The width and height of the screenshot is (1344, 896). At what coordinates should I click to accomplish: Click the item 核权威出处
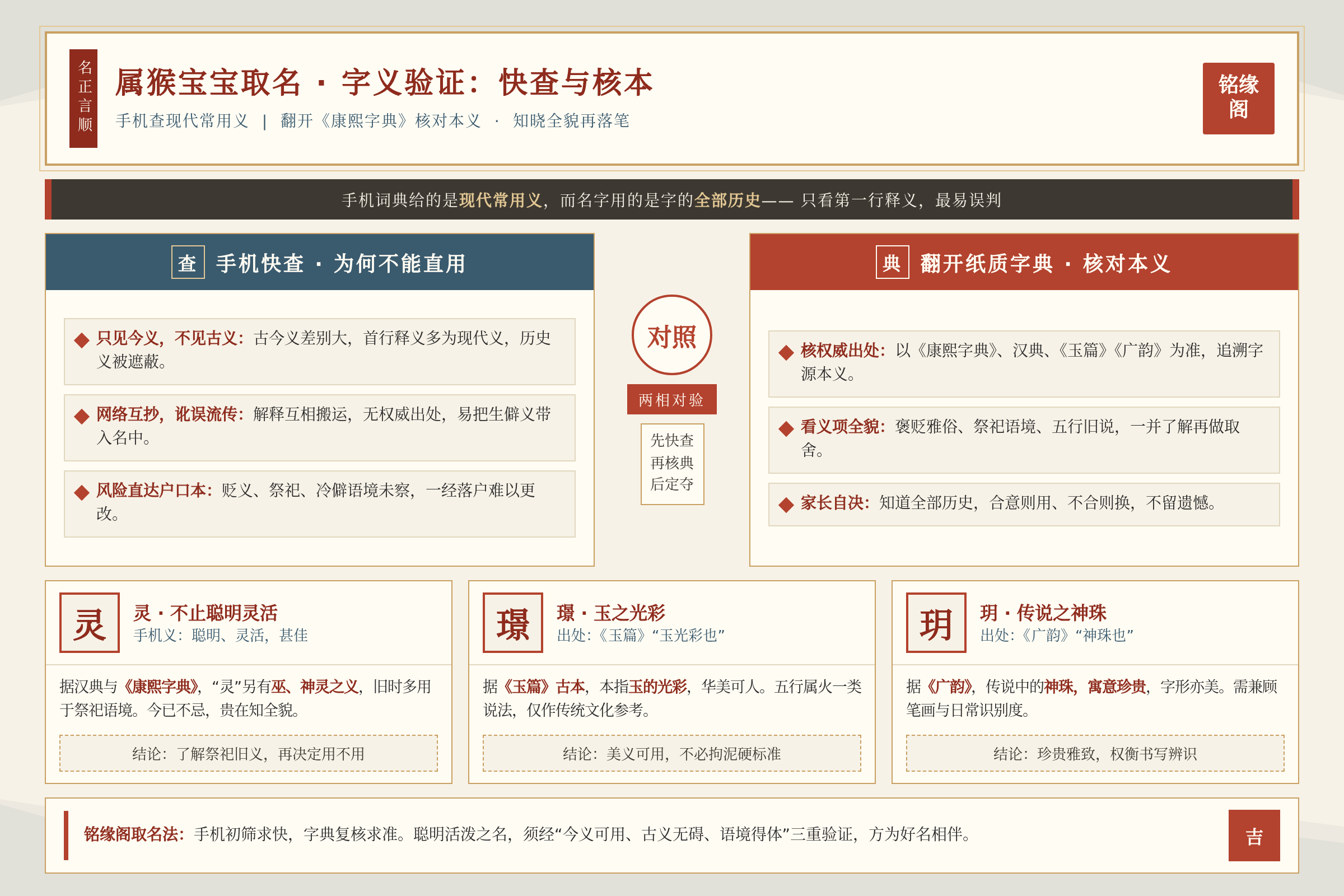(1024, 364)
